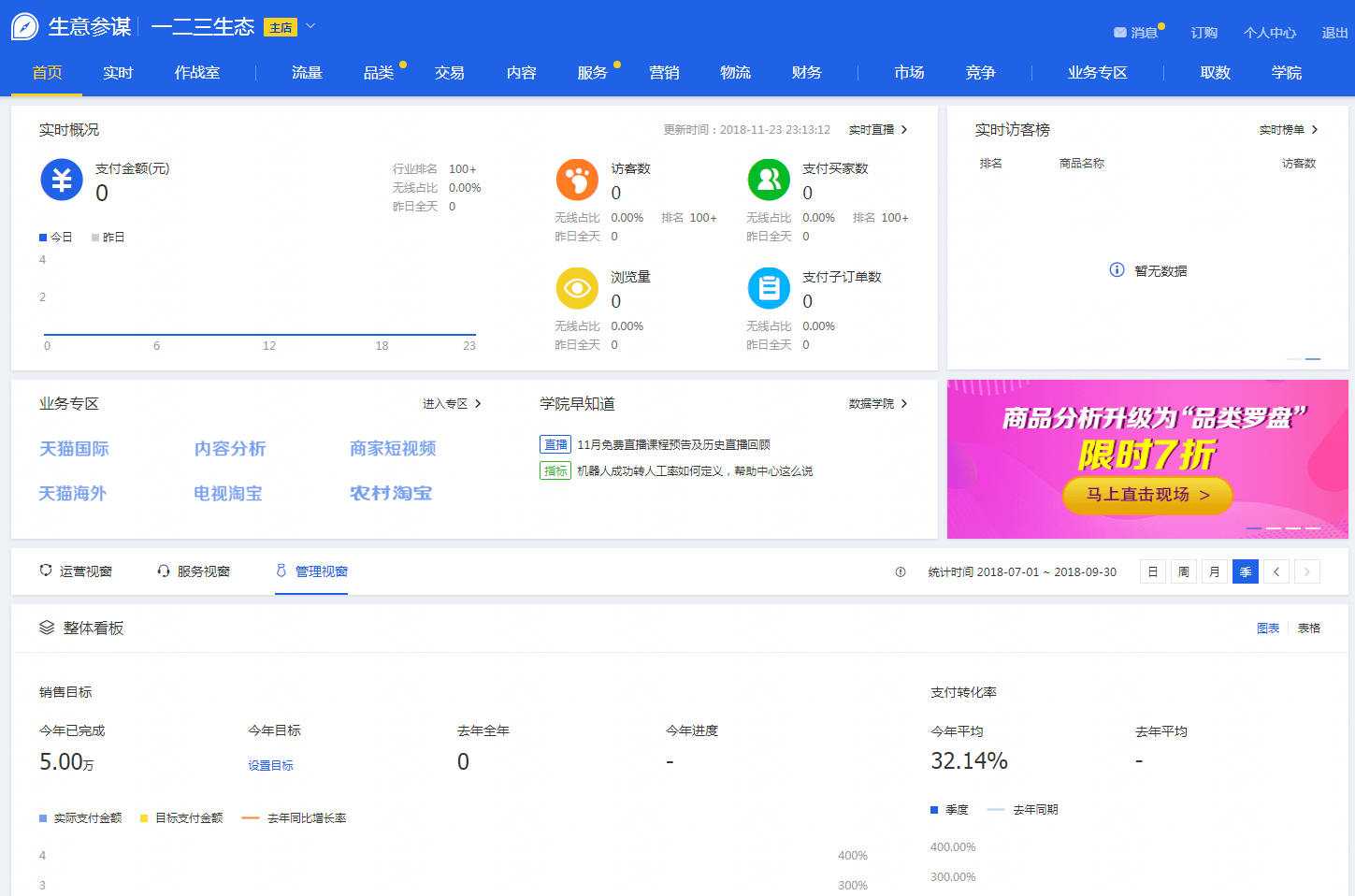Screen dimensions: 1355x896
Task: Open the 内容分析 business zone link
Action: tap(230, 449)
